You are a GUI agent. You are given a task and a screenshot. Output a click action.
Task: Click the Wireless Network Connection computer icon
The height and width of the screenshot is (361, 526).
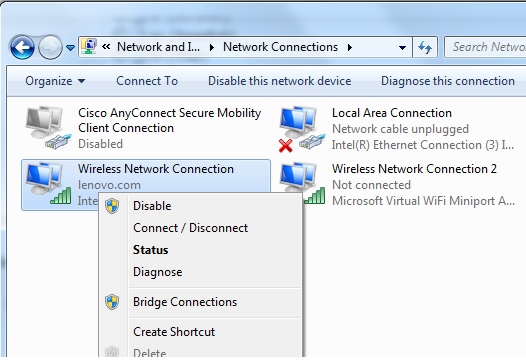tap(49, 183)
